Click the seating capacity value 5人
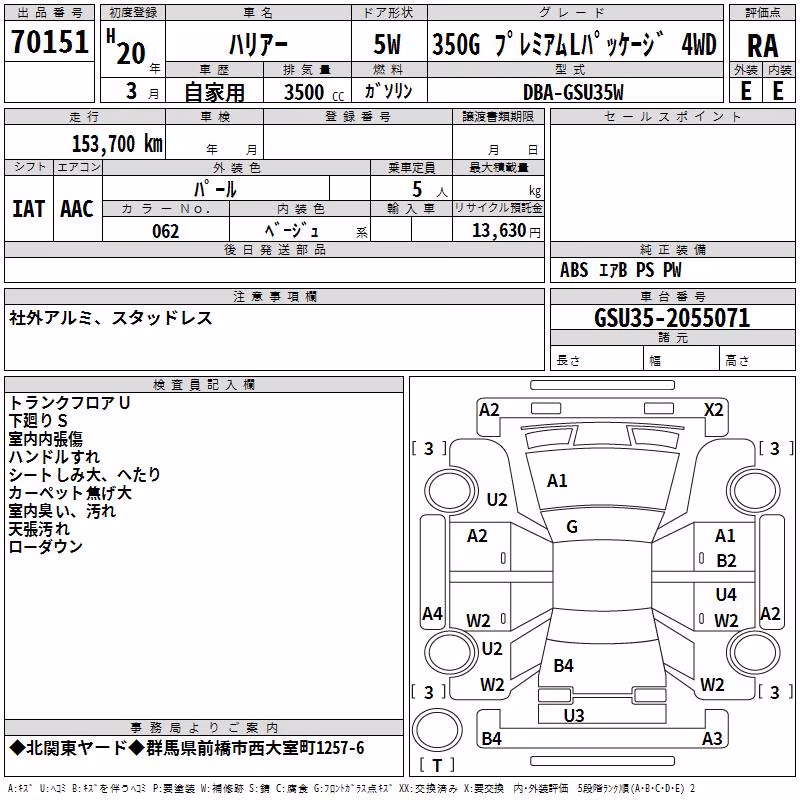Screen dimensions: 800x800 pyautogui.click(x=429, y=190)
